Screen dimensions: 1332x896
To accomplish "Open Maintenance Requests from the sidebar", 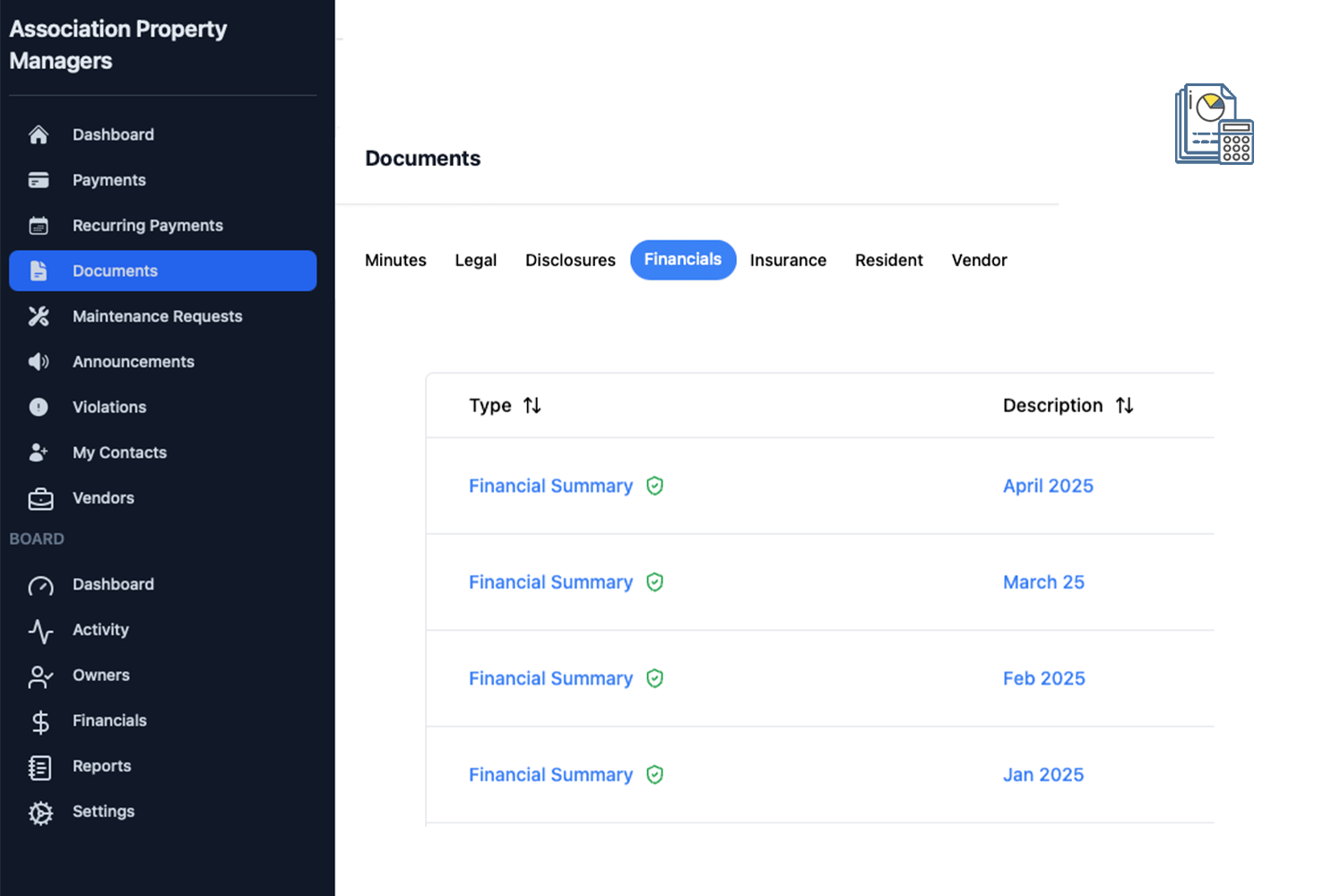I will tap(162, 316).
